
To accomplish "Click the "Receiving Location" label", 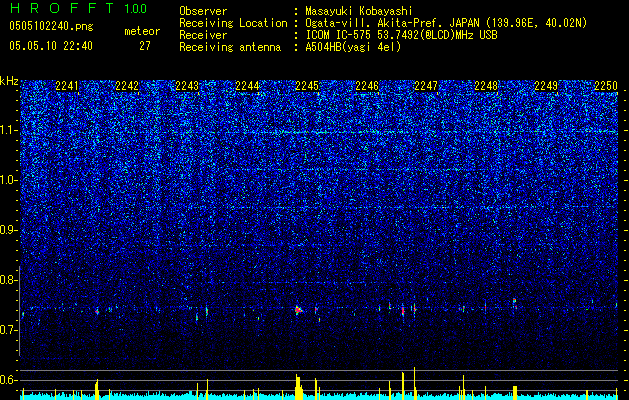I will pos(233,23).
